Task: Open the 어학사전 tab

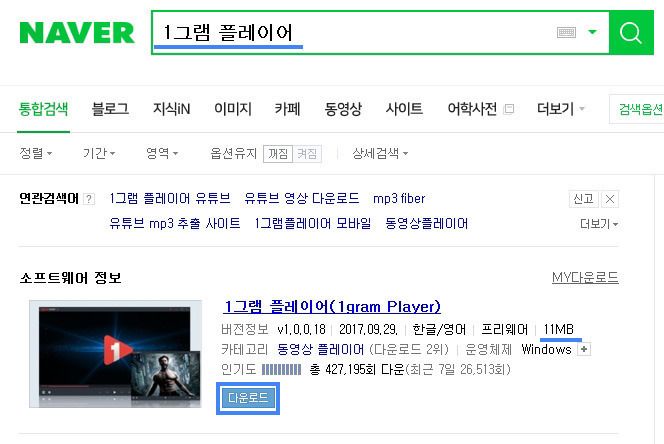Action: (x=472, y=109)
